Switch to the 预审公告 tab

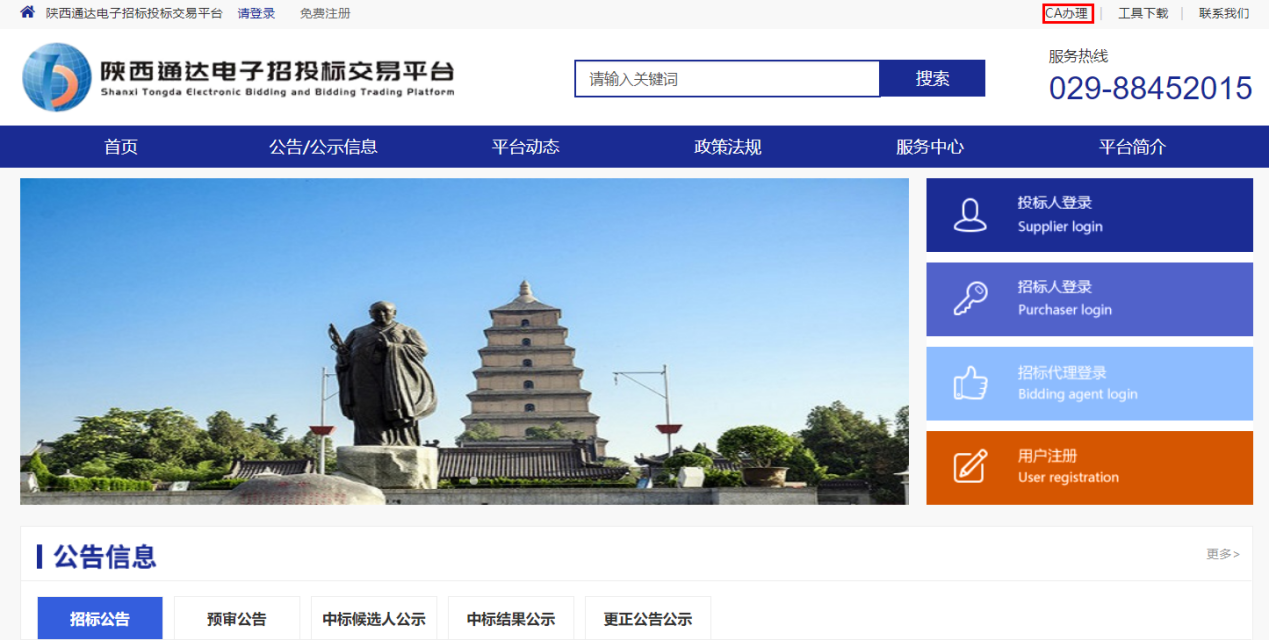[x=237, y=618]
